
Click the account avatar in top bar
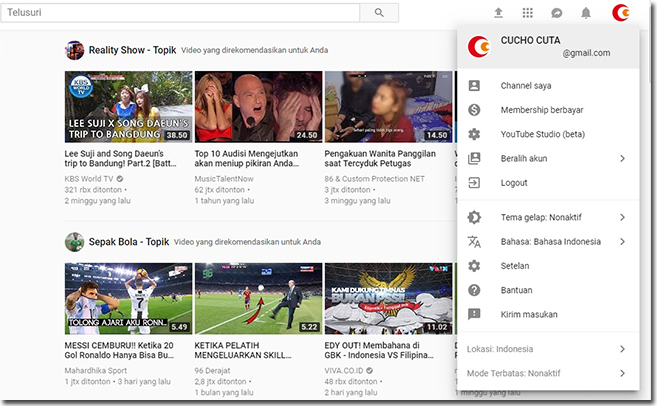621,13
